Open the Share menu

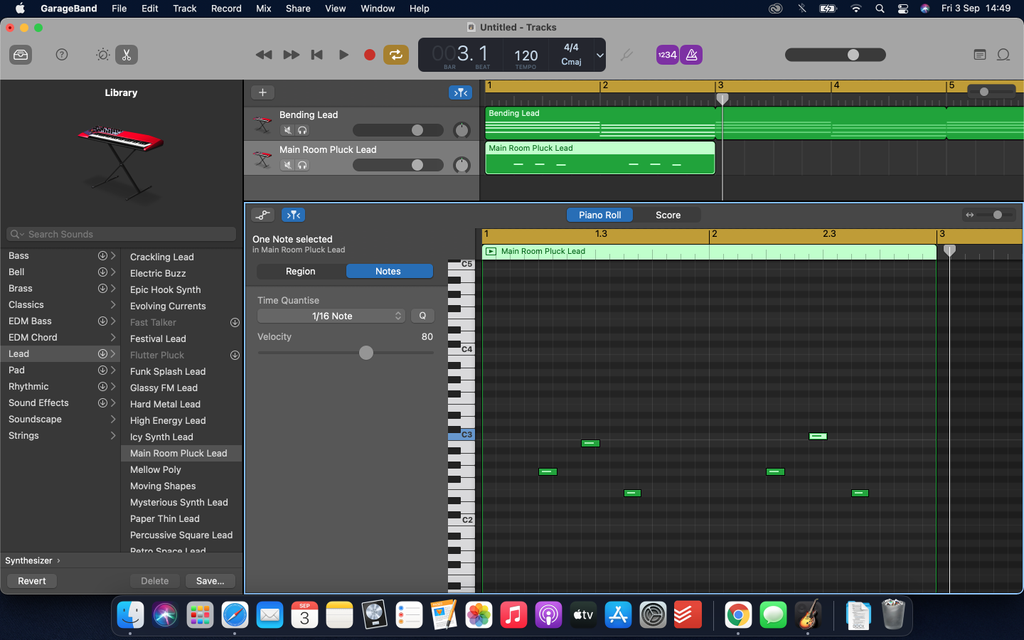coord(298,8)
